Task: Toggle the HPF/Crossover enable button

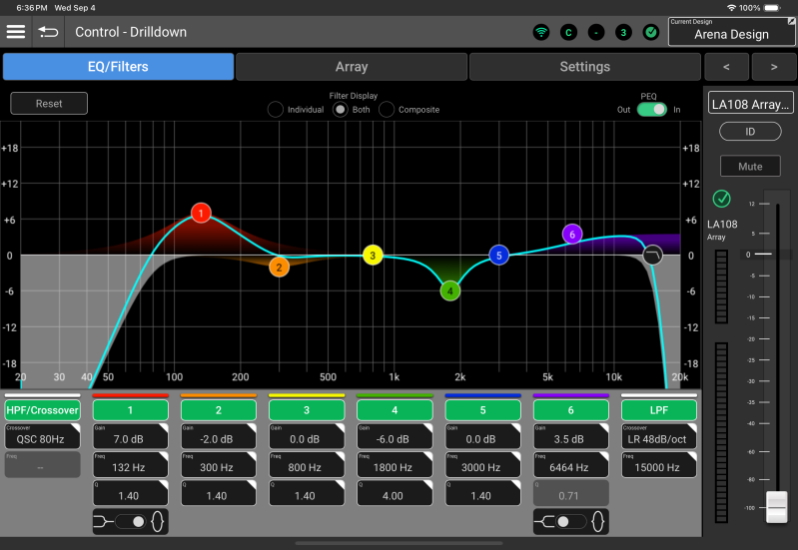Action: 42,410
